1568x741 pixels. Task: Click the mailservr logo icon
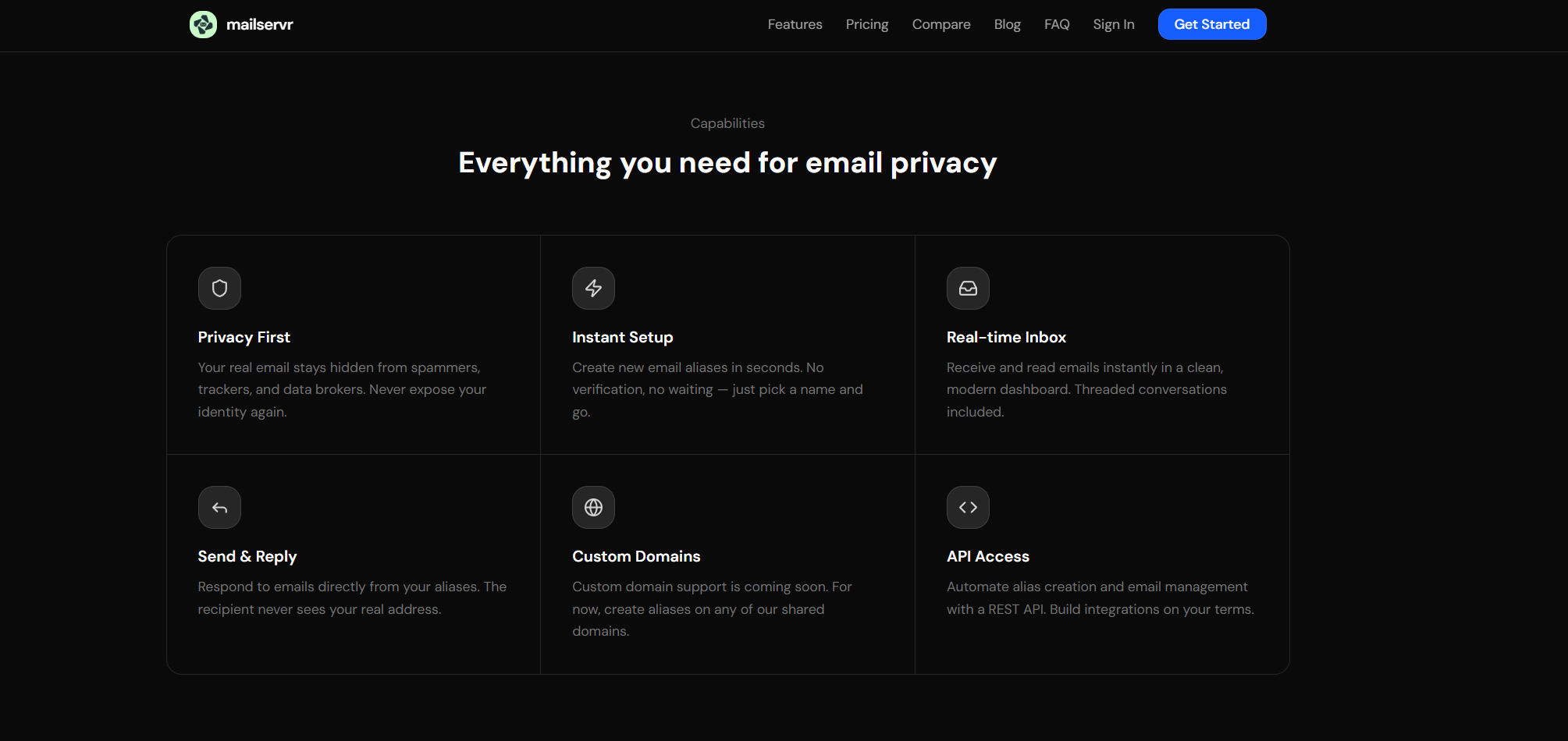202,24
